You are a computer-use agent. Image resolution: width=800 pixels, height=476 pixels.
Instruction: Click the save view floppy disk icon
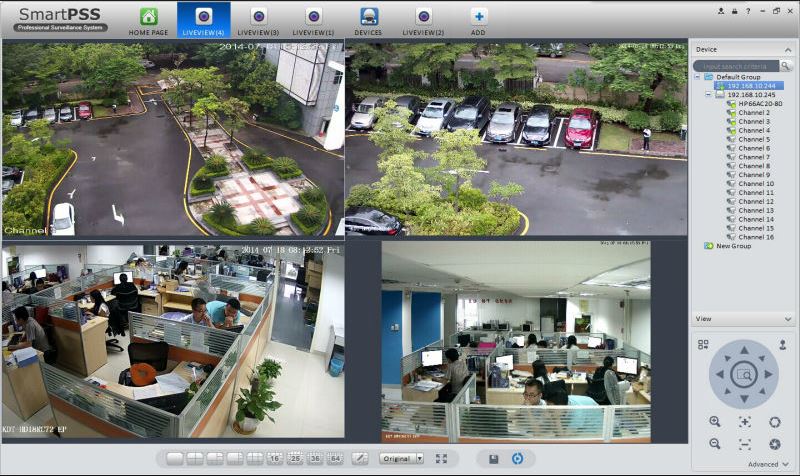tap(493, 459)
